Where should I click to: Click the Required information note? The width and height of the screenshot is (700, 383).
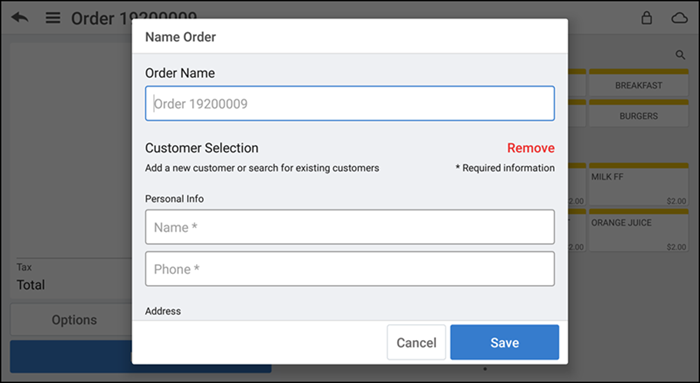coord(505,168)
